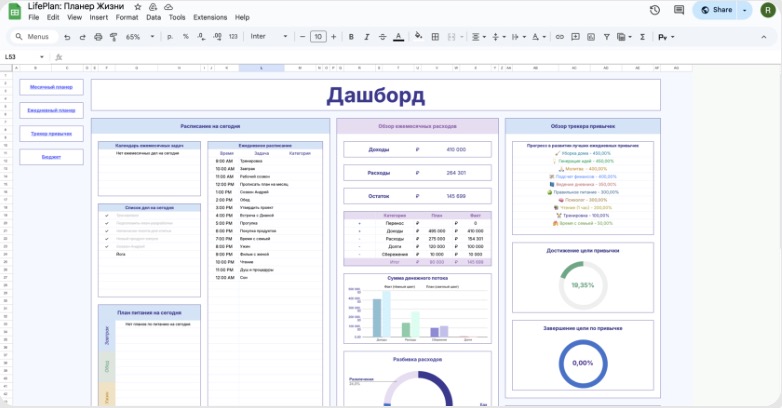
Task: Open the text rotation dropdown
Action: (538, 37)
